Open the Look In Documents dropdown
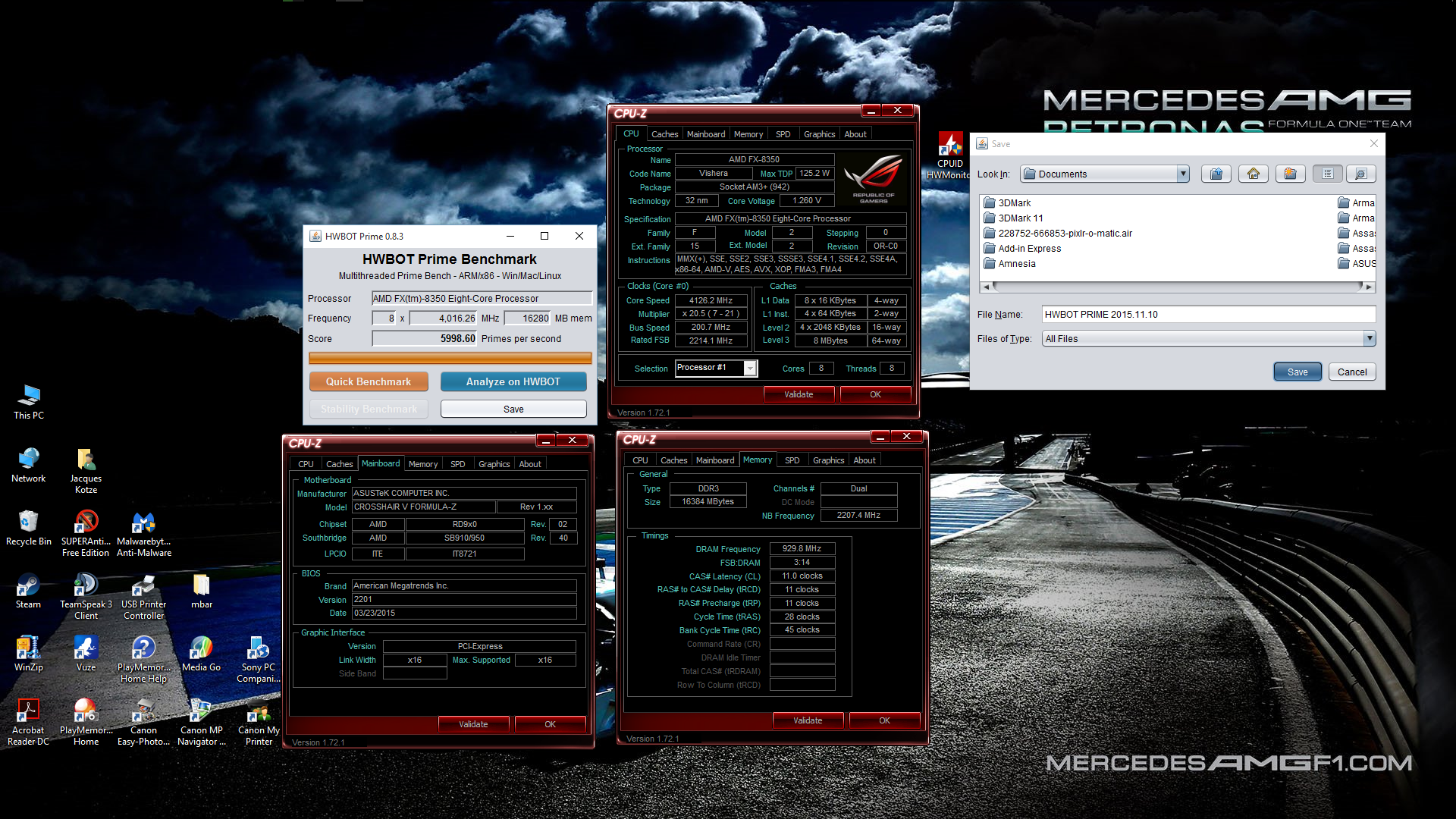Viewport: 1456px width, 819px height. 1104,174
